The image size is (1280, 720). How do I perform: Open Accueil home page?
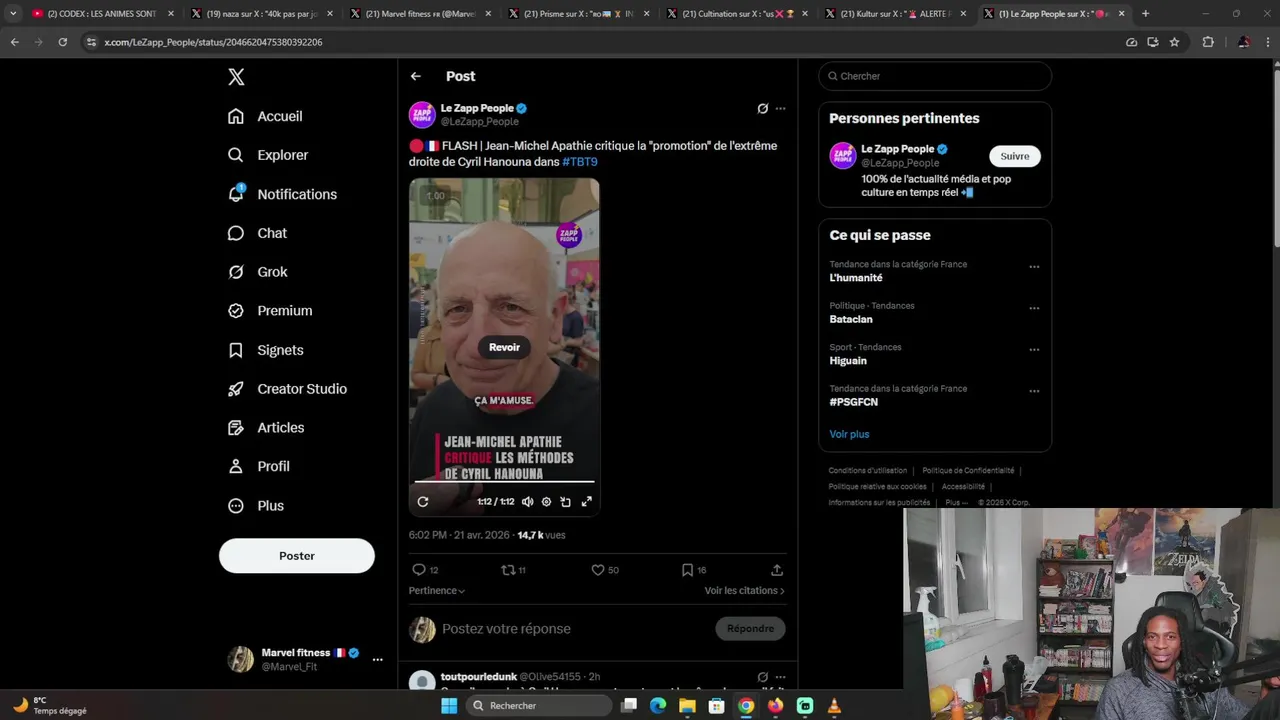point(265,116)
